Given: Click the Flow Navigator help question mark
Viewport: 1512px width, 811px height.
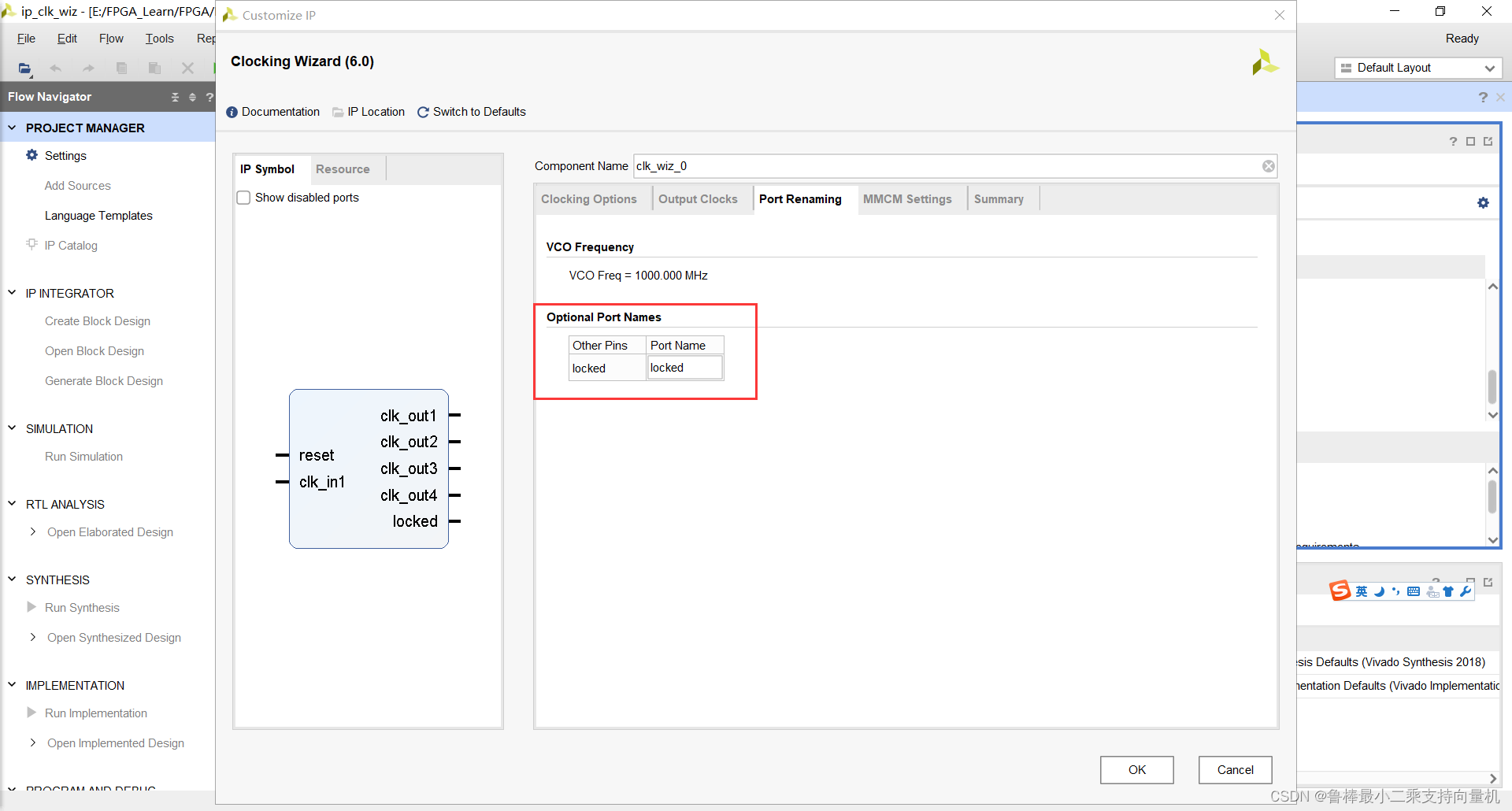Looking at the screenshot, I should tap(209, 97).
